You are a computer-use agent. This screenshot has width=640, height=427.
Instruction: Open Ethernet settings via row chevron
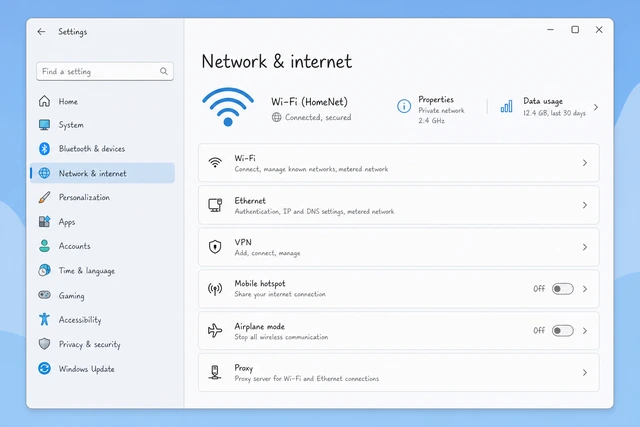pyautogui.click(x=584, y=205)
